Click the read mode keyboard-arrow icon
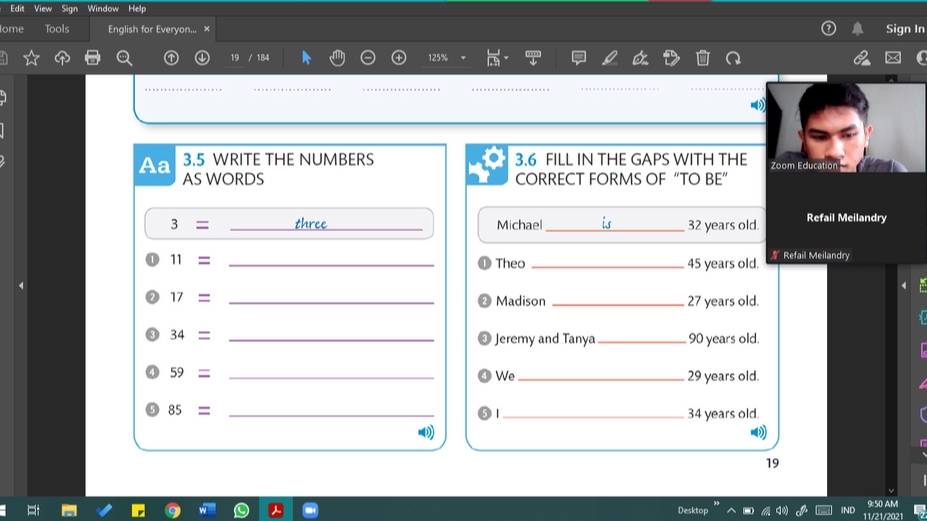 tap(533, 58)
